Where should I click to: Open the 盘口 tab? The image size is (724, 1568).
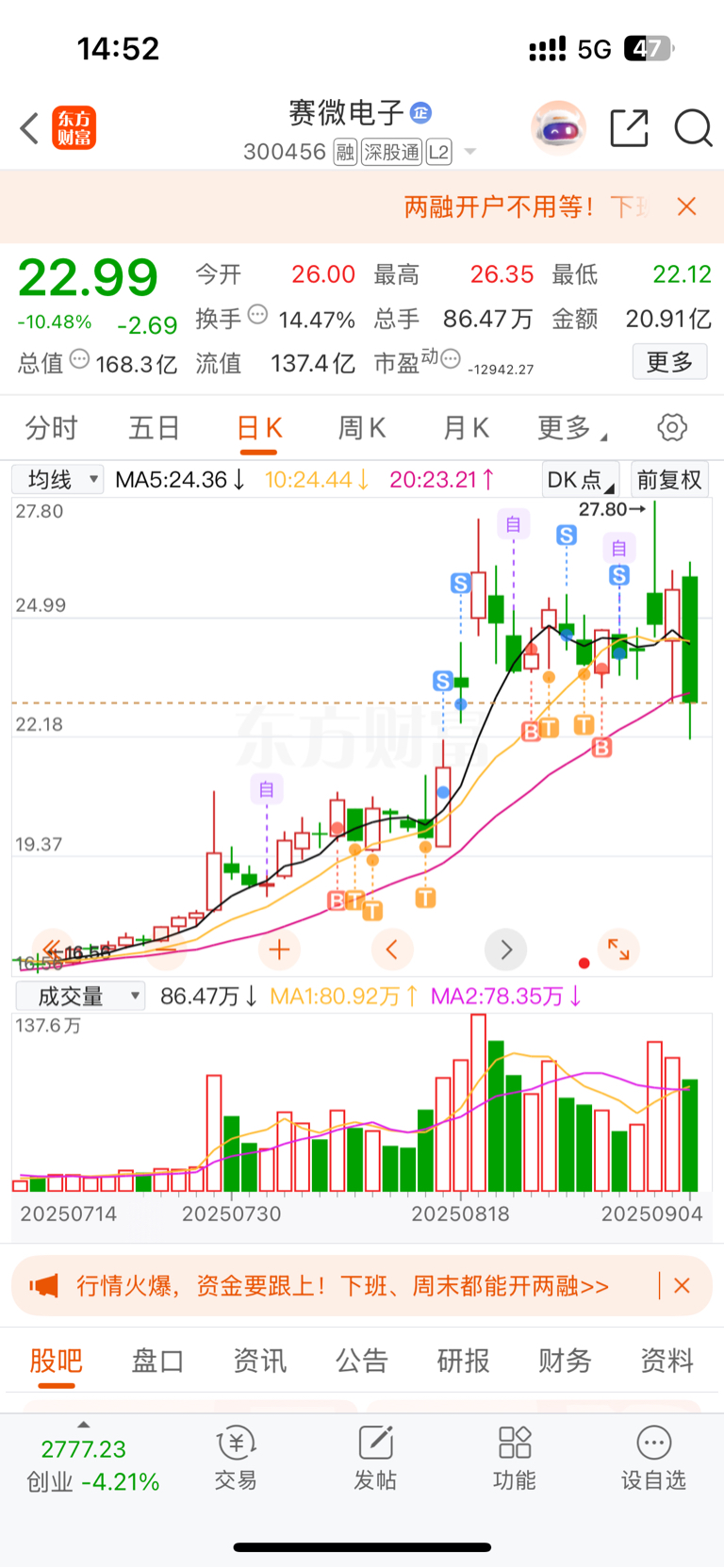pyautogui.click(x=157, y=1361)
